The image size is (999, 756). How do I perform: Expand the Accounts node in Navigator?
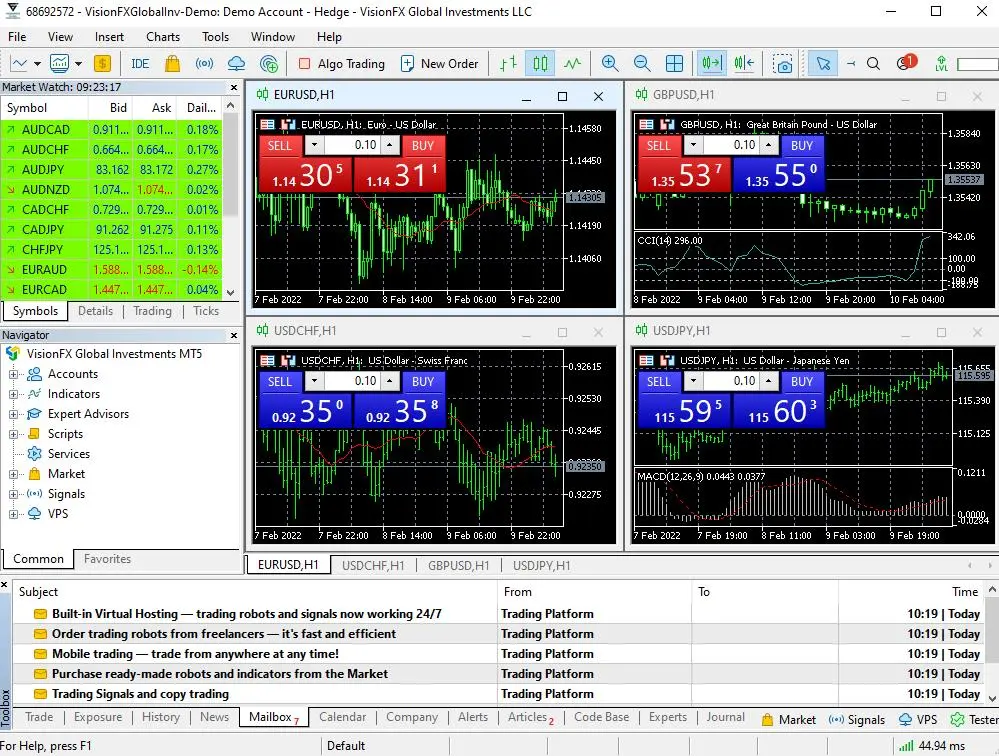click(x=13, y=374)
